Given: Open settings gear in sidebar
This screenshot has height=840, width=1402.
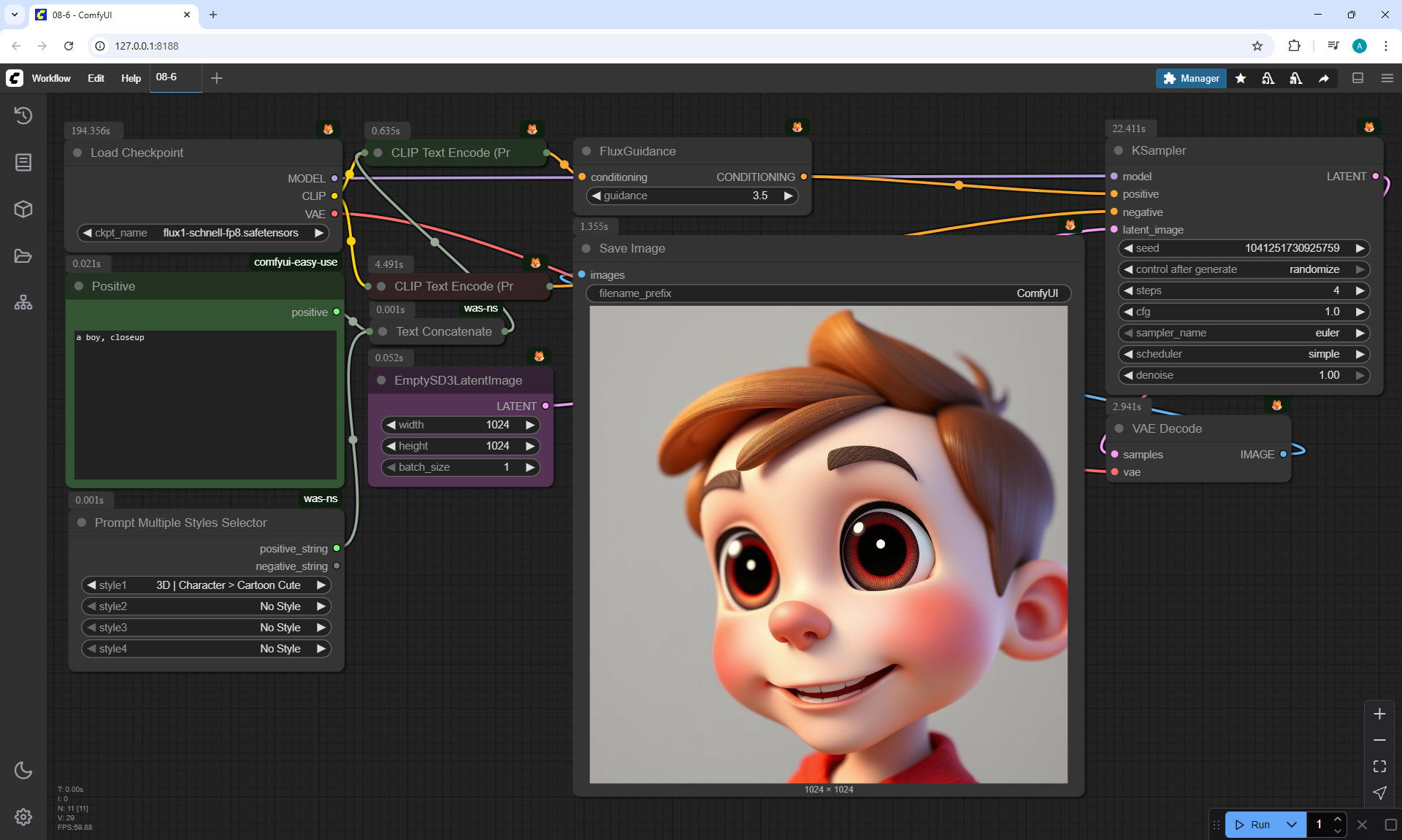Looking at the screenshot, I should coord(23,817).
